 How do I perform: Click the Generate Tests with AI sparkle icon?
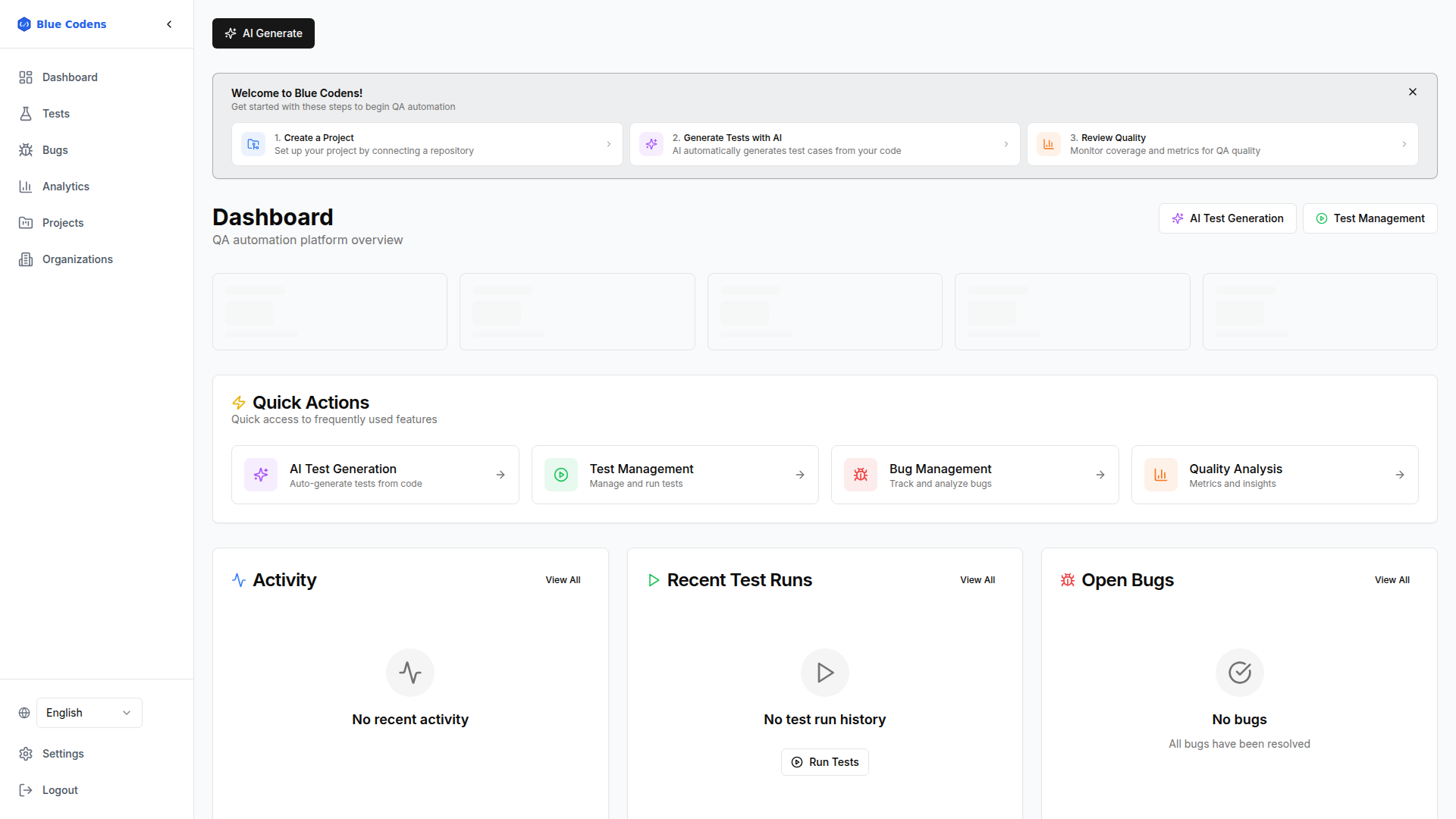651,144
